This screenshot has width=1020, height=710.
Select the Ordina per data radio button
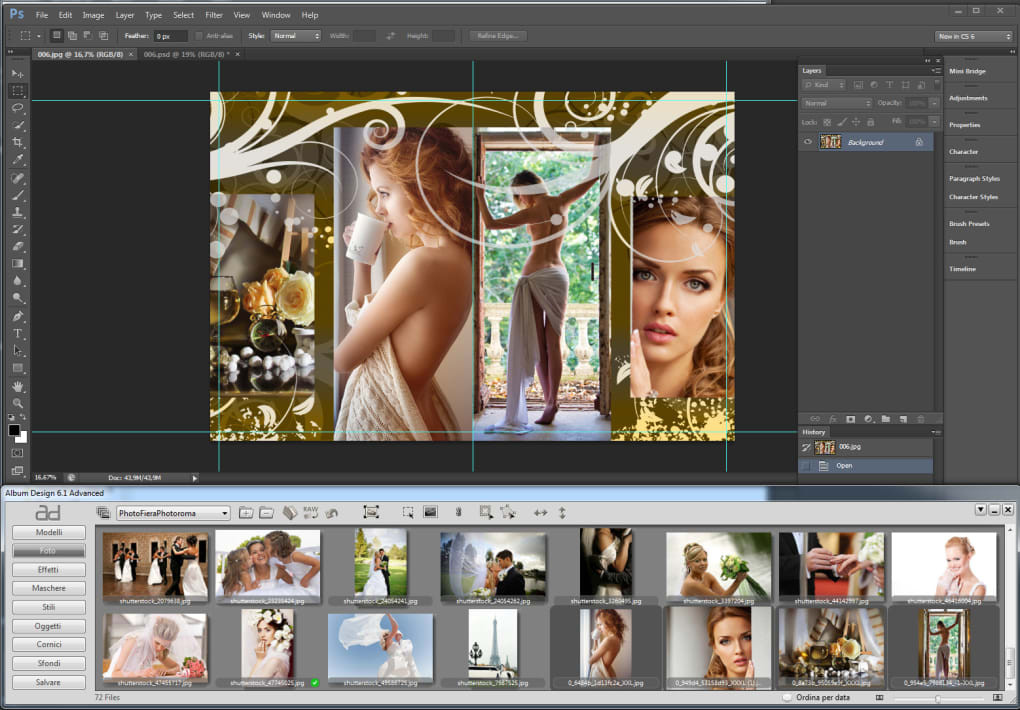pyautogui.click(x=787, y=697)
